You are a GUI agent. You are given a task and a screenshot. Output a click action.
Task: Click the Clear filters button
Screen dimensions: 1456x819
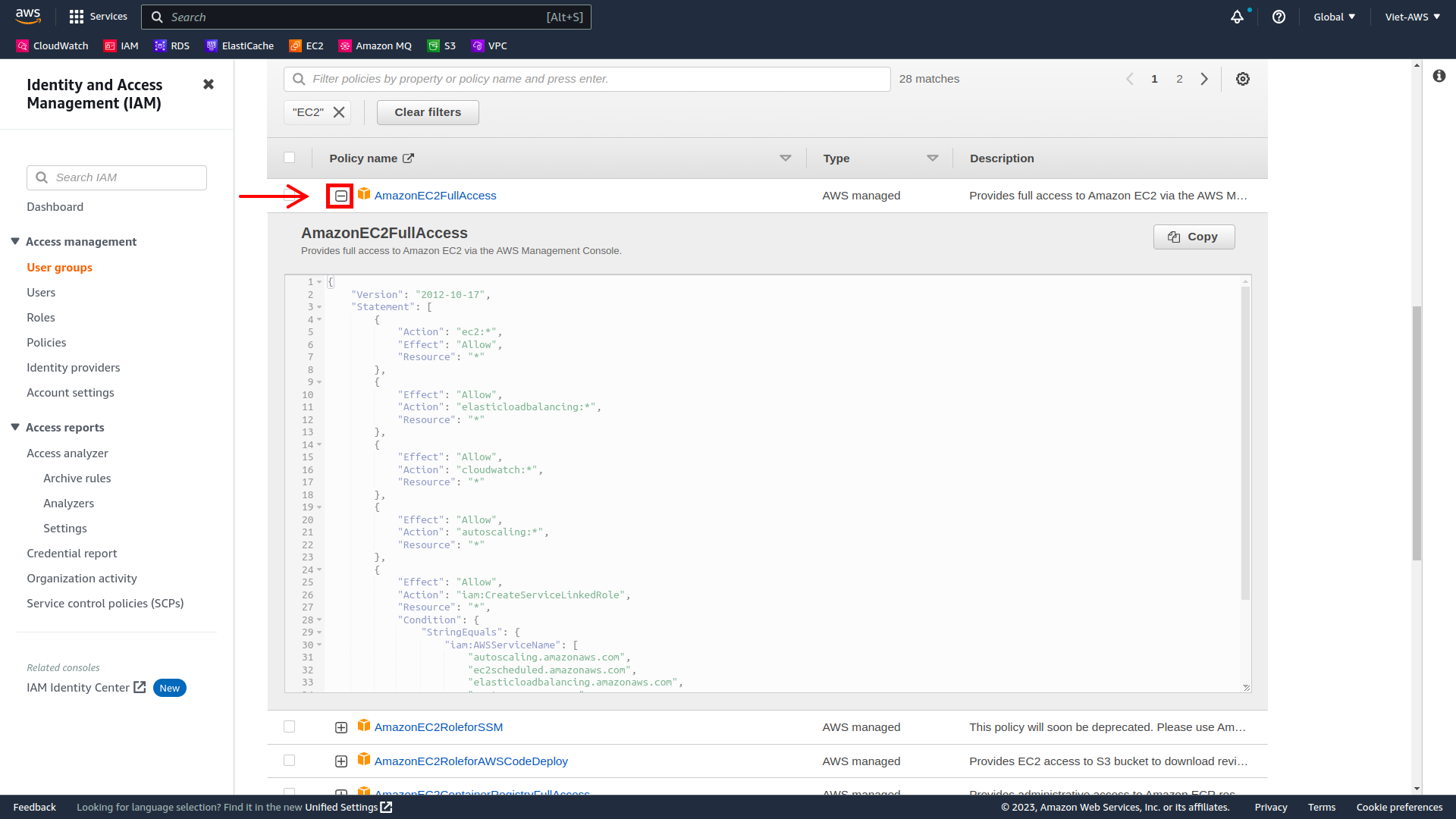[x=428, y=112]
